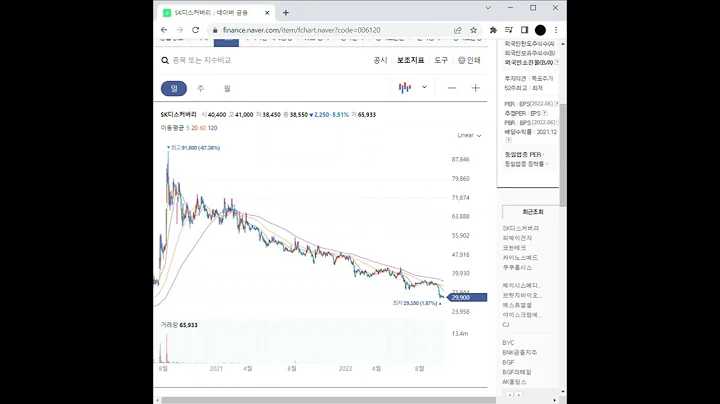Viewport: 720px width, 404px height.
Task: Reload the Naver finance page
Action: 196,30
